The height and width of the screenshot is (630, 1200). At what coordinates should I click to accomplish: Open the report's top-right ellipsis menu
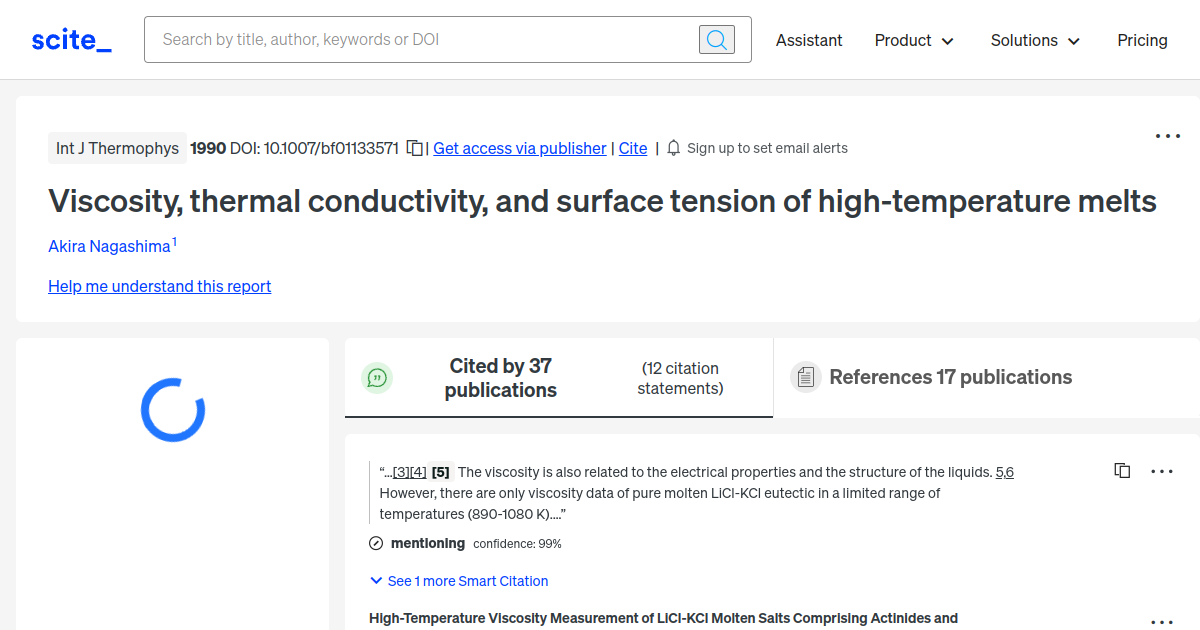pos(1167,136)
